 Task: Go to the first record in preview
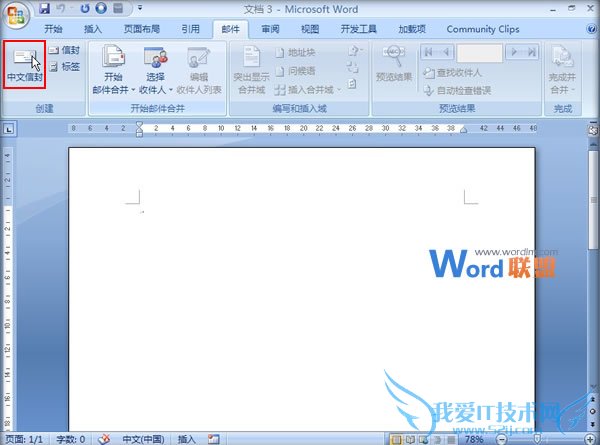click(x=429, y=52)
